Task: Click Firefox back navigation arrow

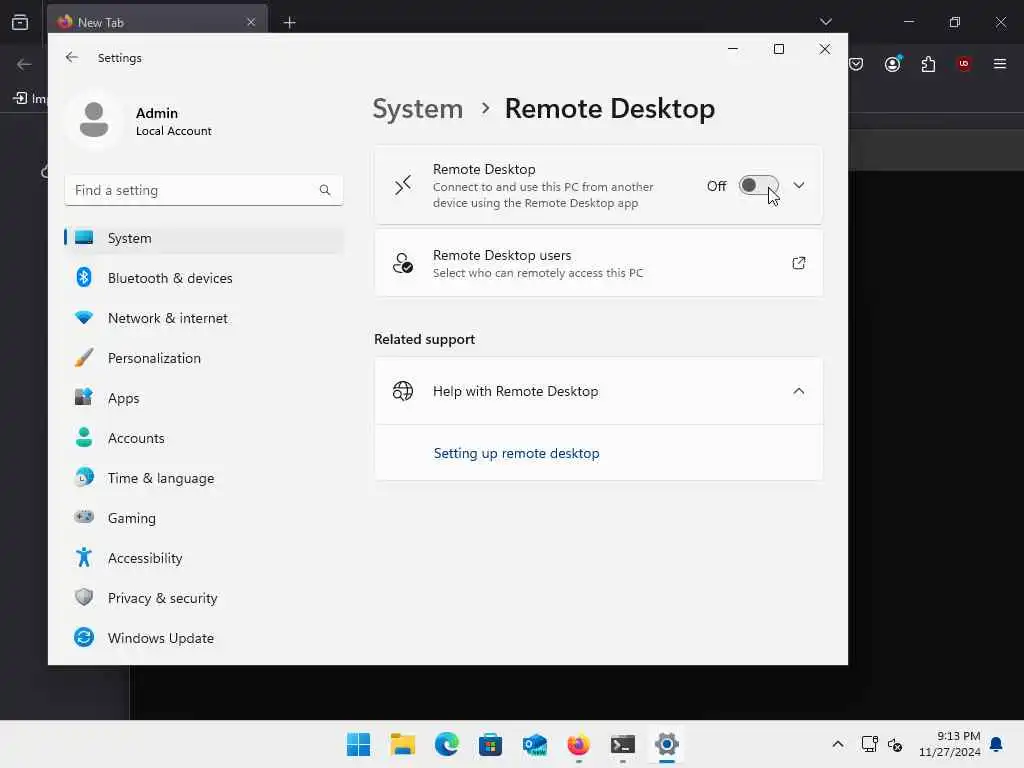Action: 24,64
